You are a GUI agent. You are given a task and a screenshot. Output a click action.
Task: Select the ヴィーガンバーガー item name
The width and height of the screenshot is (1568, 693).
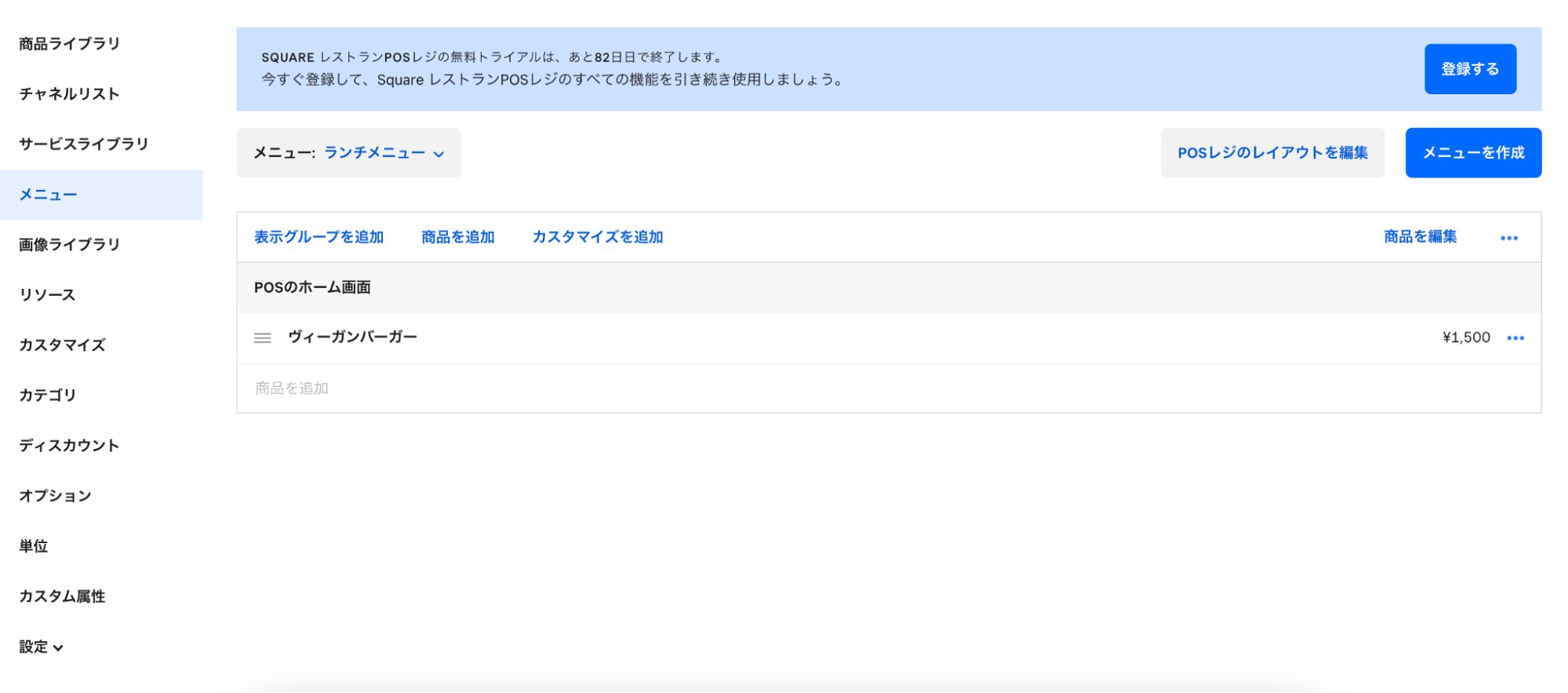click(x=352, y=337)
